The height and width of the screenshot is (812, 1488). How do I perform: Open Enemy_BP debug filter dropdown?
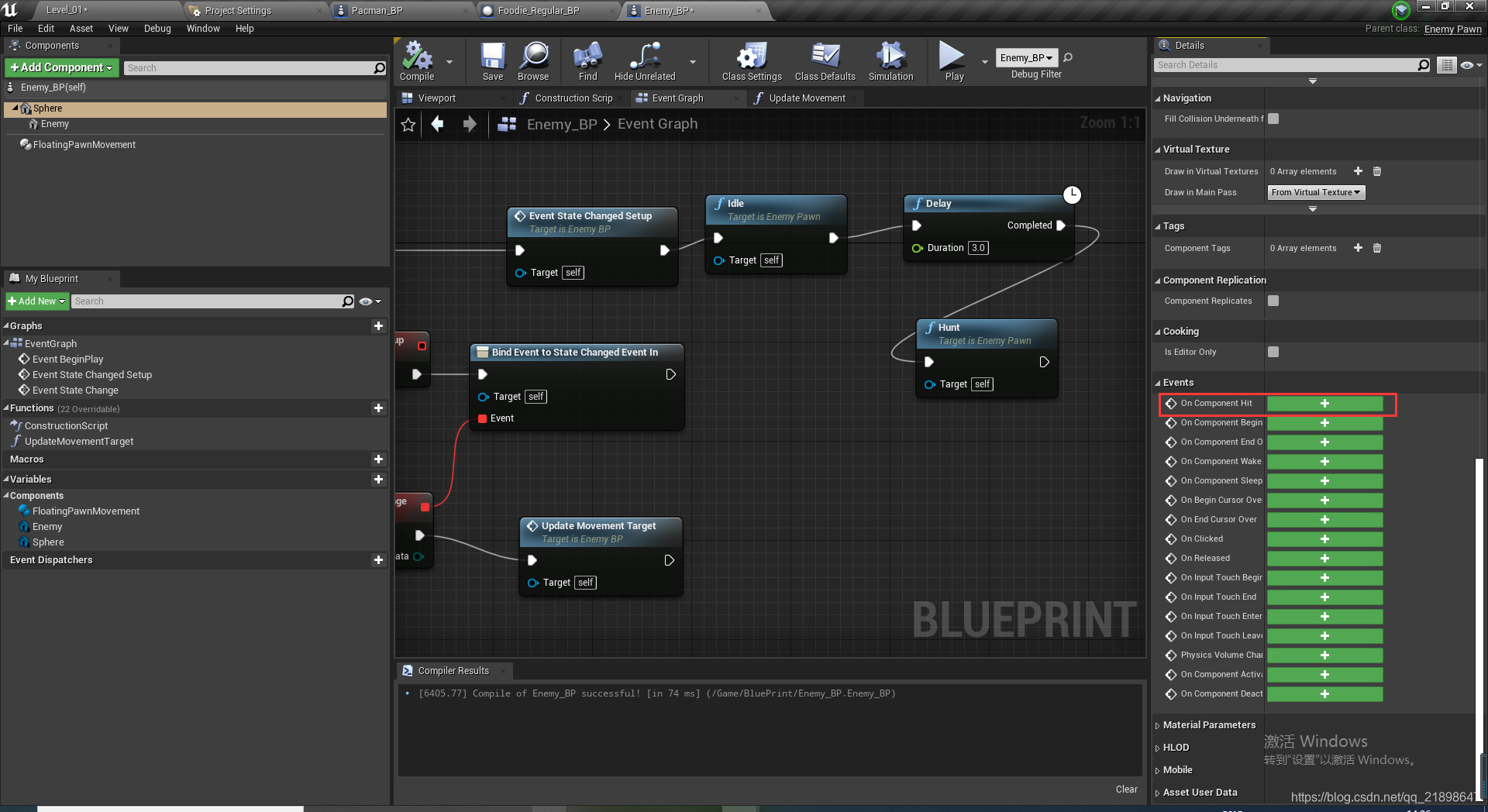pyautogui.click(x=1026, y=57)
